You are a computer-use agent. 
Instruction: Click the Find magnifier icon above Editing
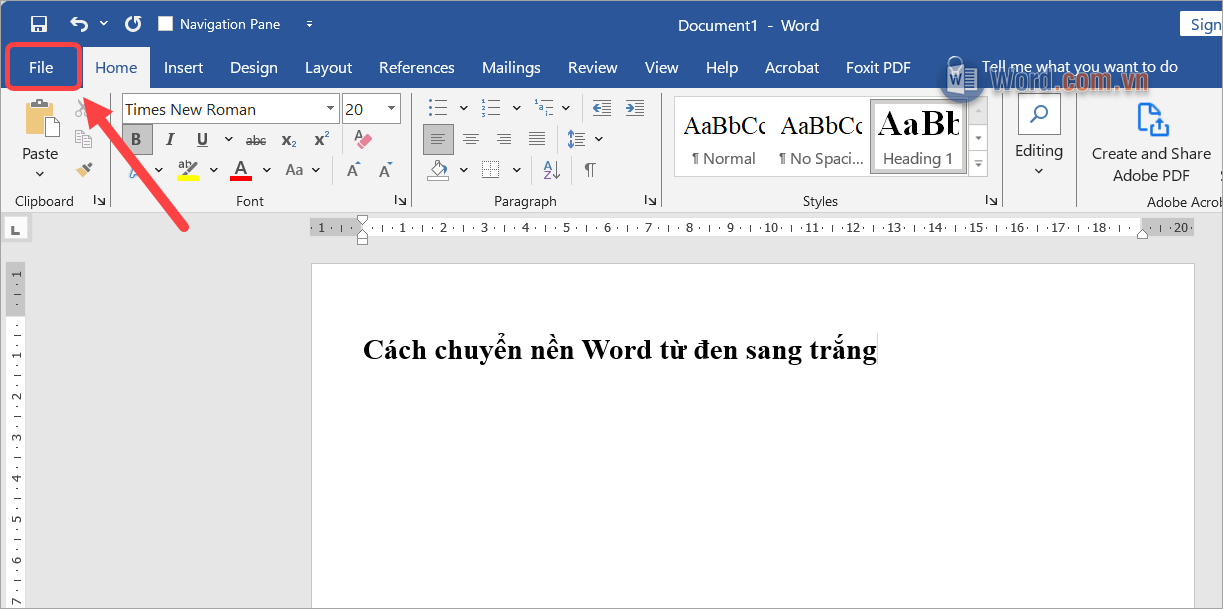click(1039, 114)
